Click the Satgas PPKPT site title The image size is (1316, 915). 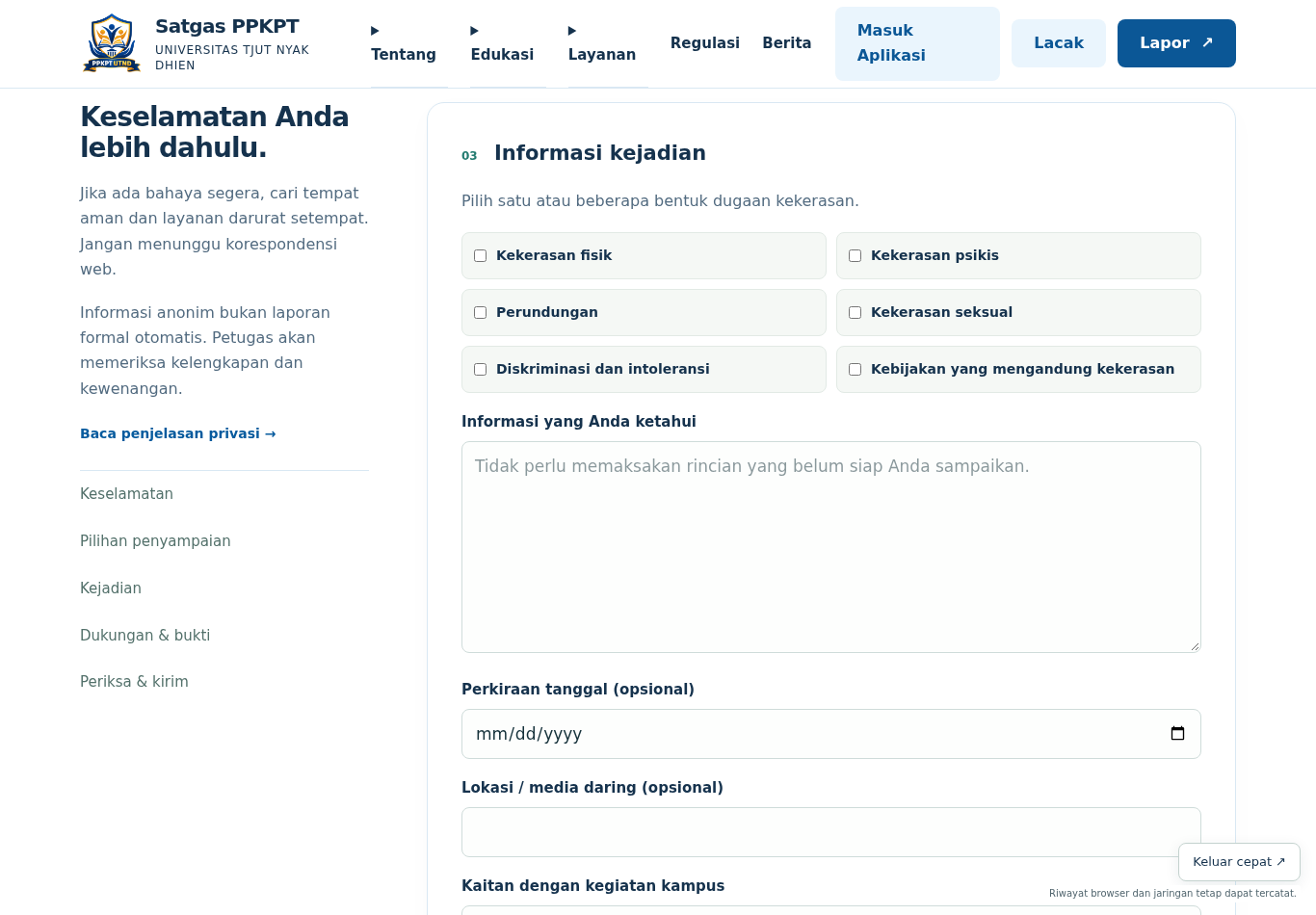point(227,26)
